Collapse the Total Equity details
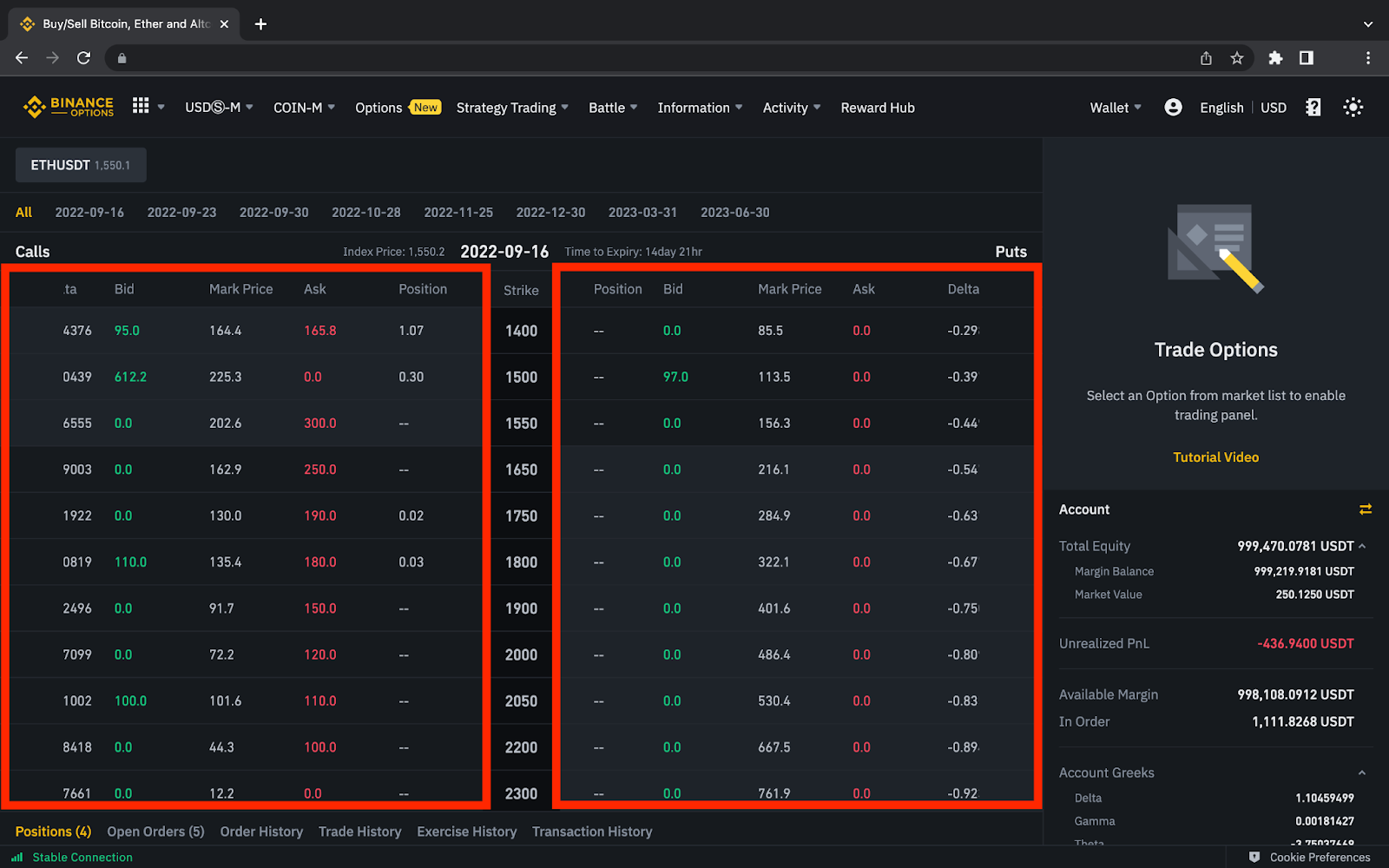This screenshot has width=1389, height=868. click(1362, 546)
